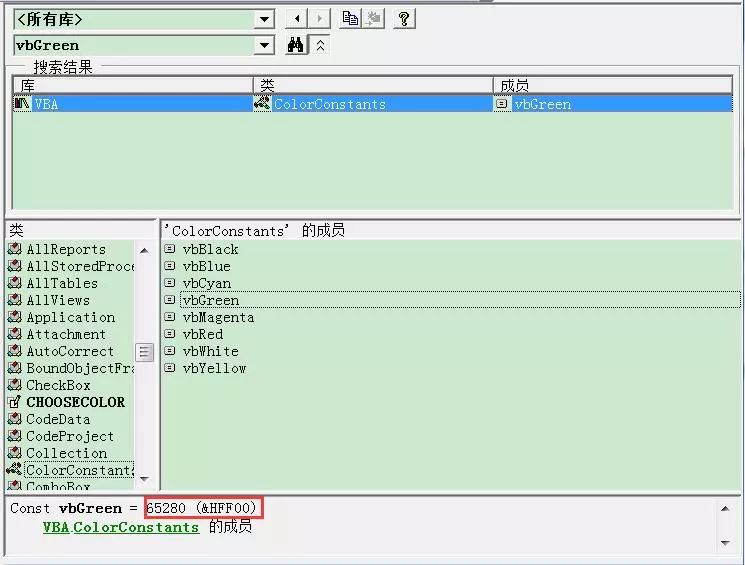Select vbMagenta in the members list
The width and height of the screenshot is (745, 565).
[x=218, y=317]
